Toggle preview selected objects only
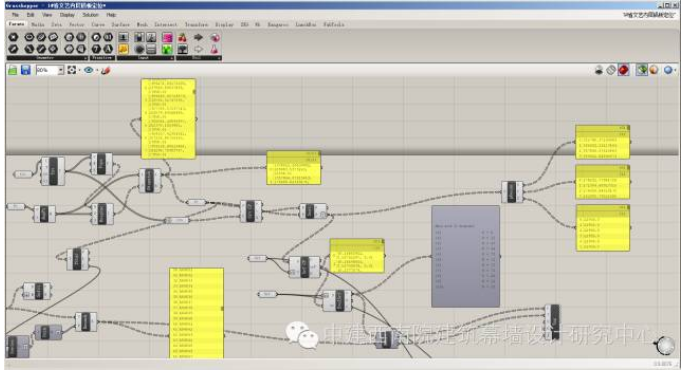 click(641, 70)
